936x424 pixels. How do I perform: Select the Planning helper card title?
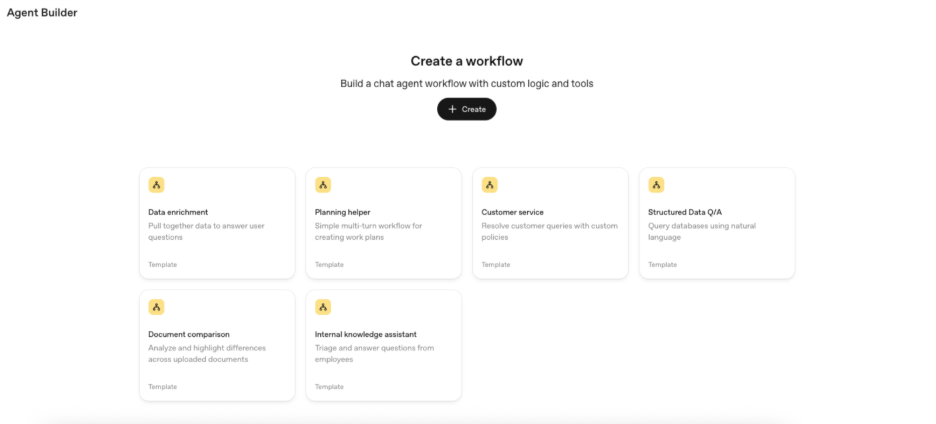(x=343, y=212)
